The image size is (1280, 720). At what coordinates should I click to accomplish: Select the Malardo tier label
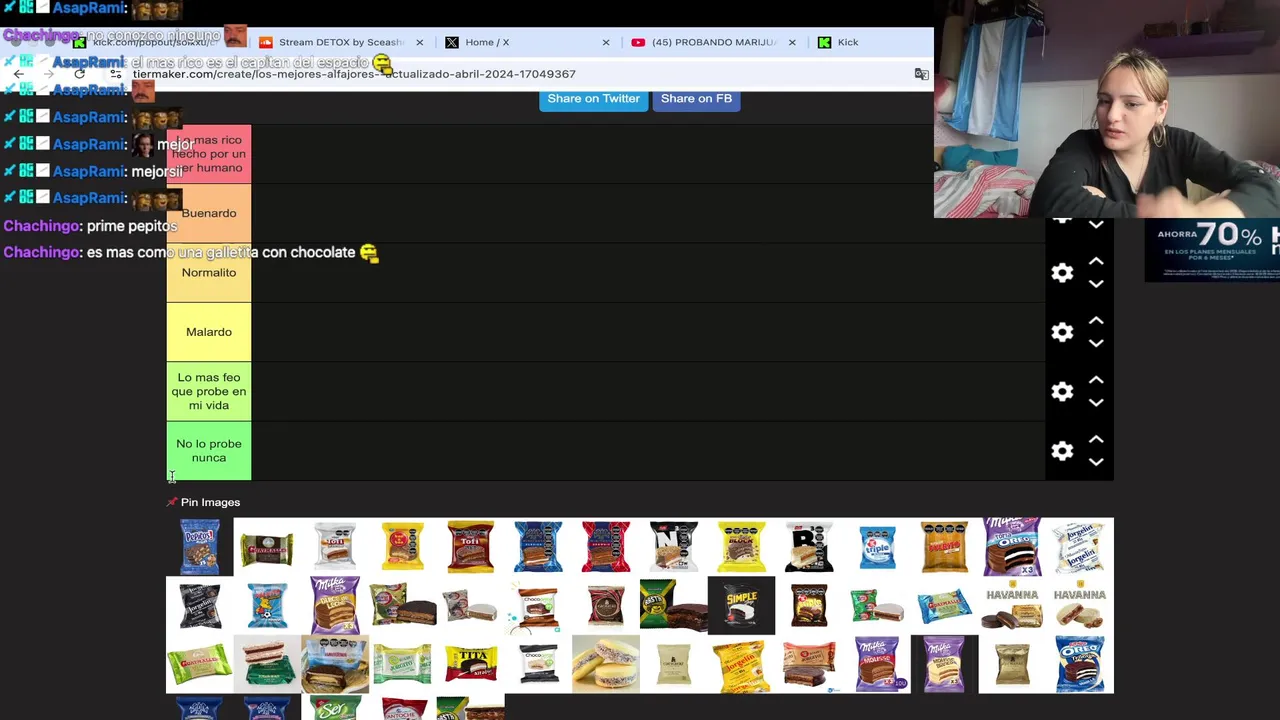tap(209, 332)
